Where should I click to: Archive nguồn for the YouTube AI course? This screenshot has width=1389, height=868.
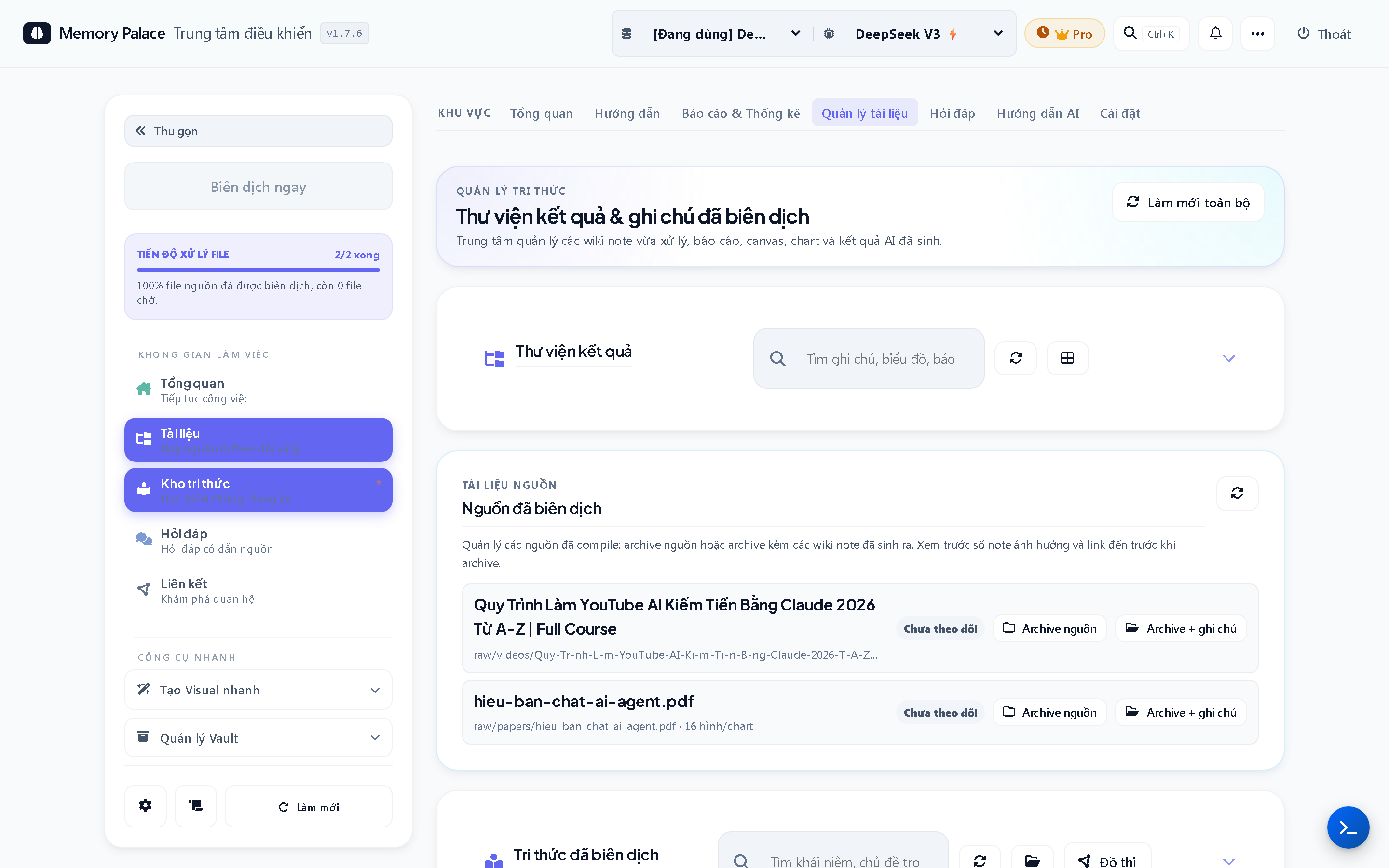[x=1049, y=629]
